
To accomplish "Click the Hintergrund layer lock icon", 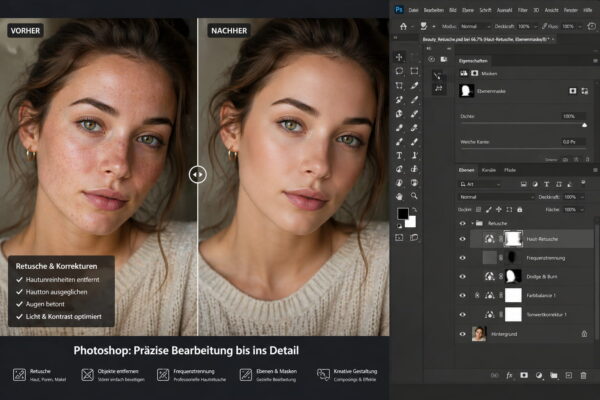I will tap(584, 334).
